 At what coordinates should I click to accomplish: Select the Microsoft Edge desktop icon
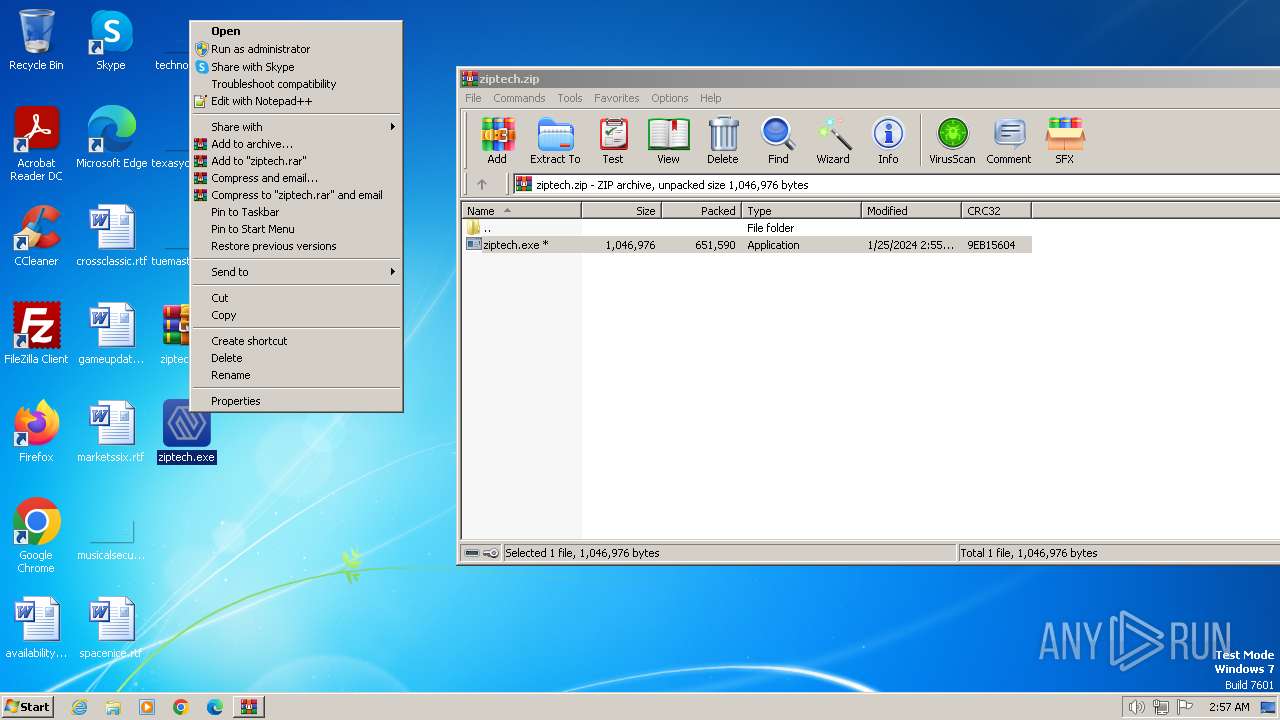(111, 138)
